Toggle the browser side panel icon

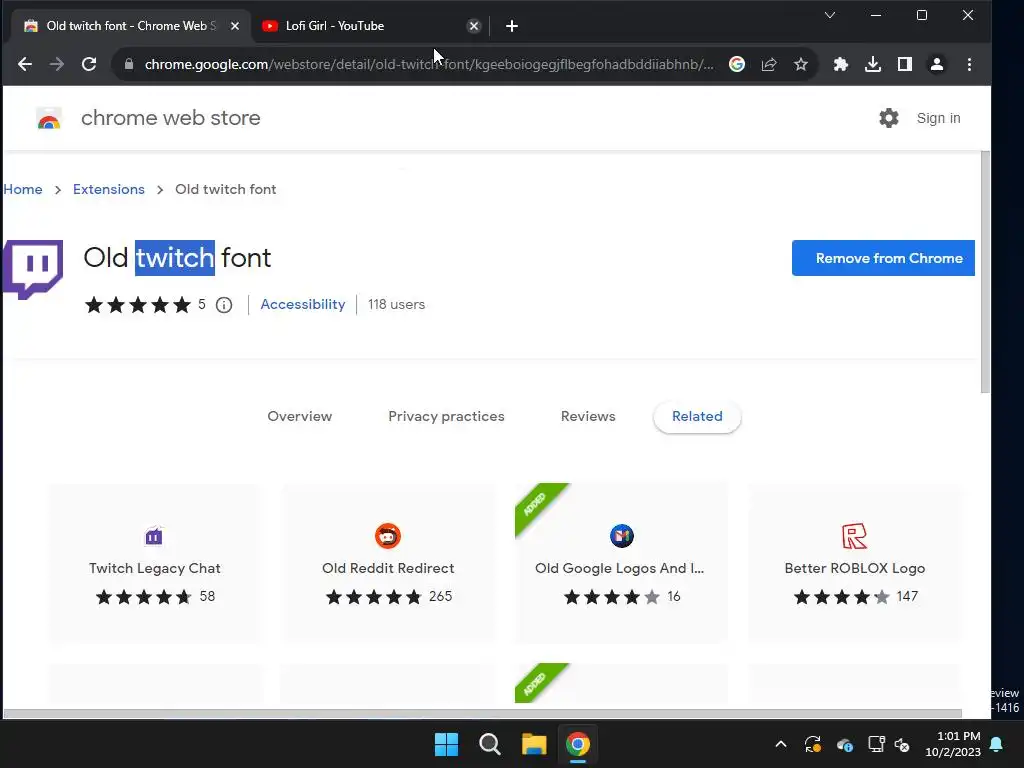[x=904, y=64]
